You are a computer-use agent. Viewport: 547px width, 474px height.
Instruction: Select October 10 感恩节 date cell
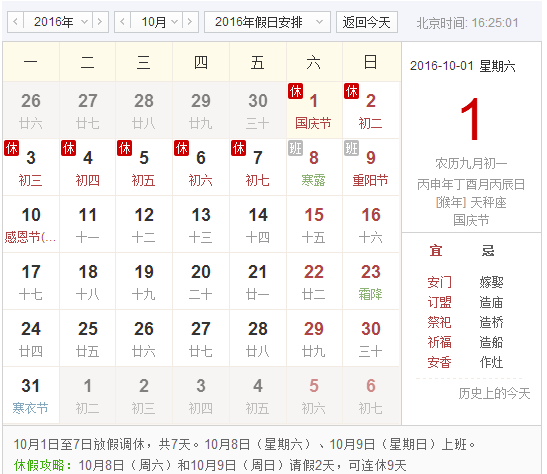(31, 224)
